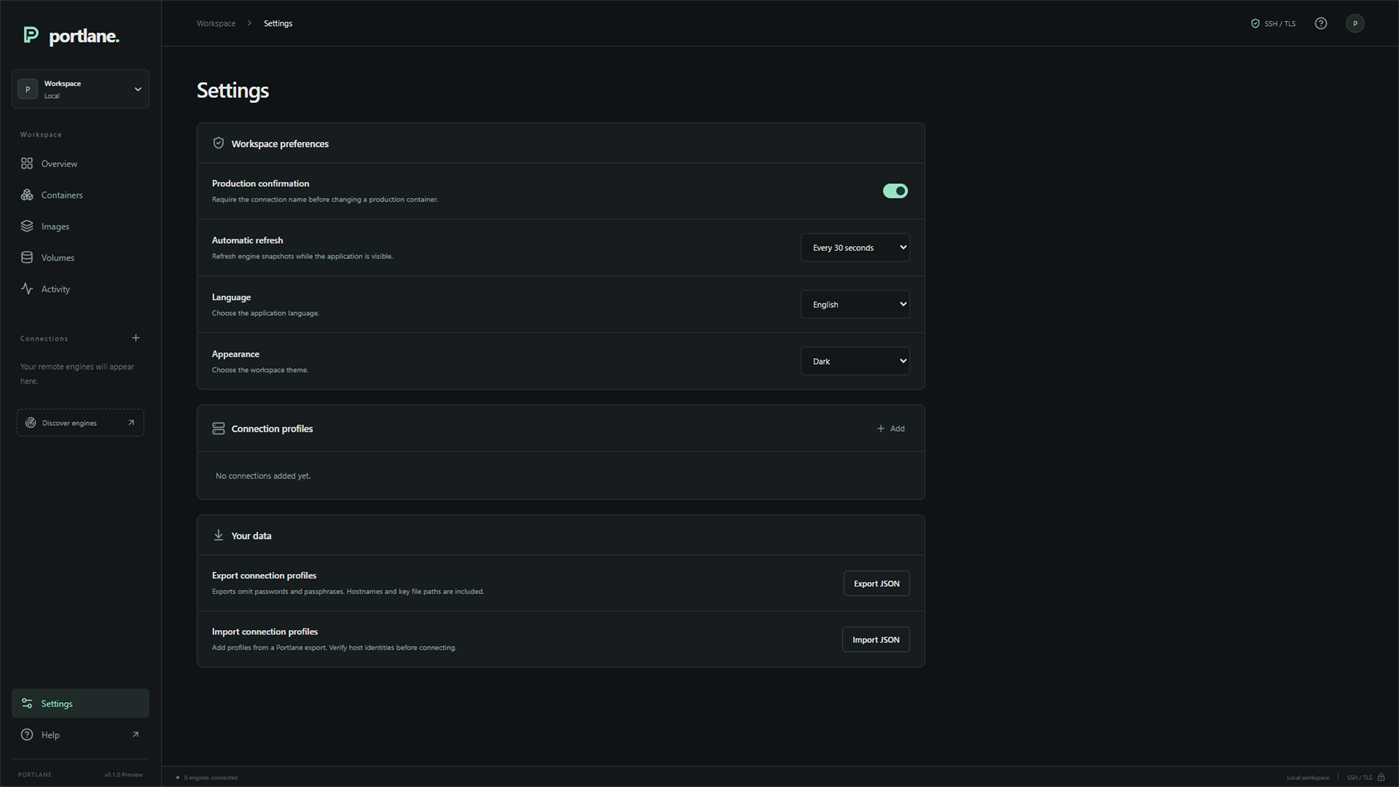
Task: Expand the Workspace switcher chevron
Action: coord(138,89)
